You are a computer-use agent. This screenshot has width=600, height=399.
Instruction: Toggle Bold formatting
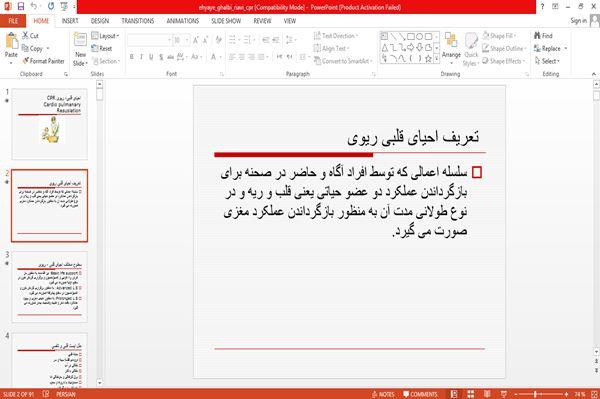(132, 57)
